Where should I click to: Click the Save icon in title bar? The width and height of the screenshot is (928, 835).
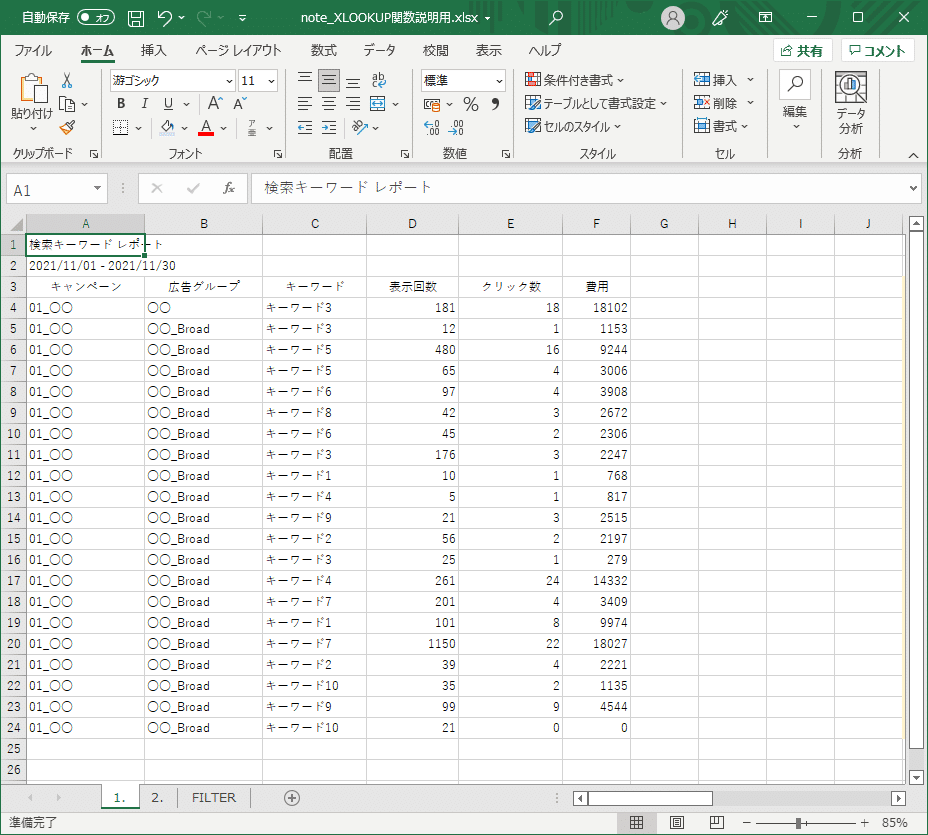pyautogui.click(x=136, y=18)
